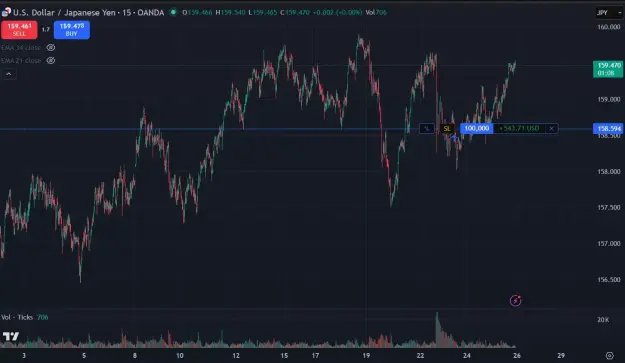This screenshot has height=363, width=625.
Task: Click the purple lightning flash icon
Action: click(515, 300)
